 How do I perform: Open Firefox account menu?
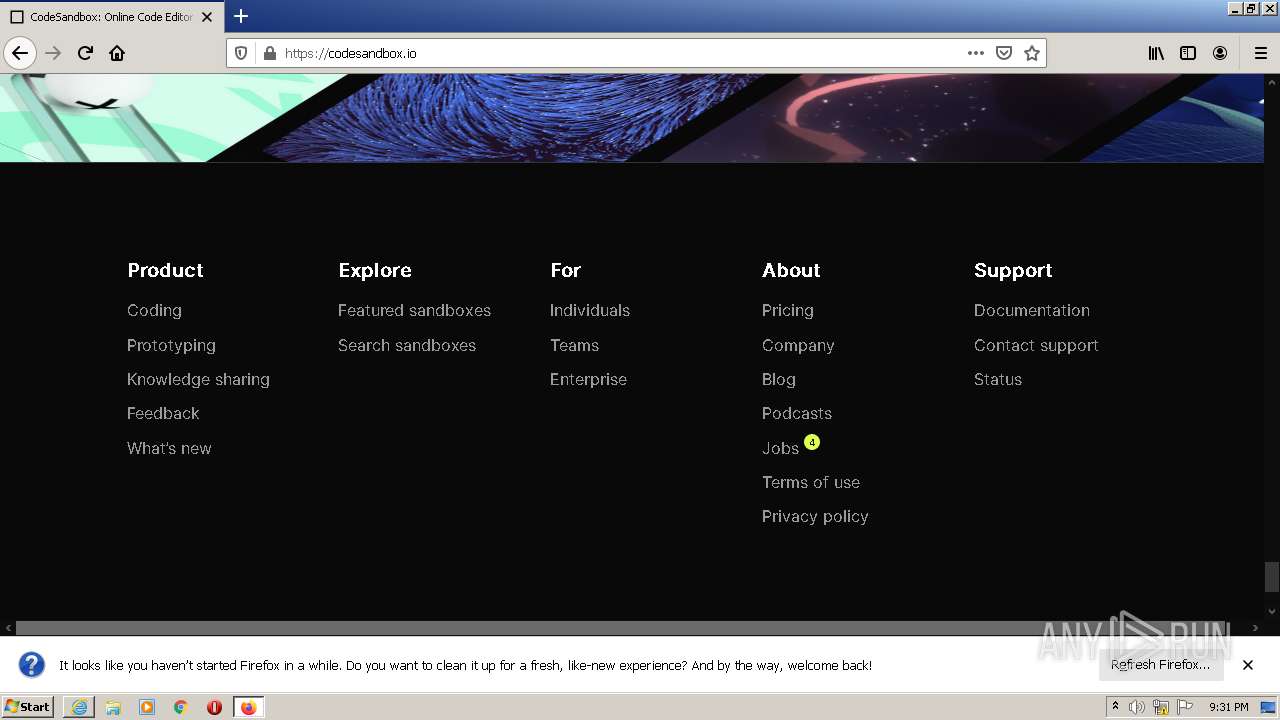pos(1220,53)
